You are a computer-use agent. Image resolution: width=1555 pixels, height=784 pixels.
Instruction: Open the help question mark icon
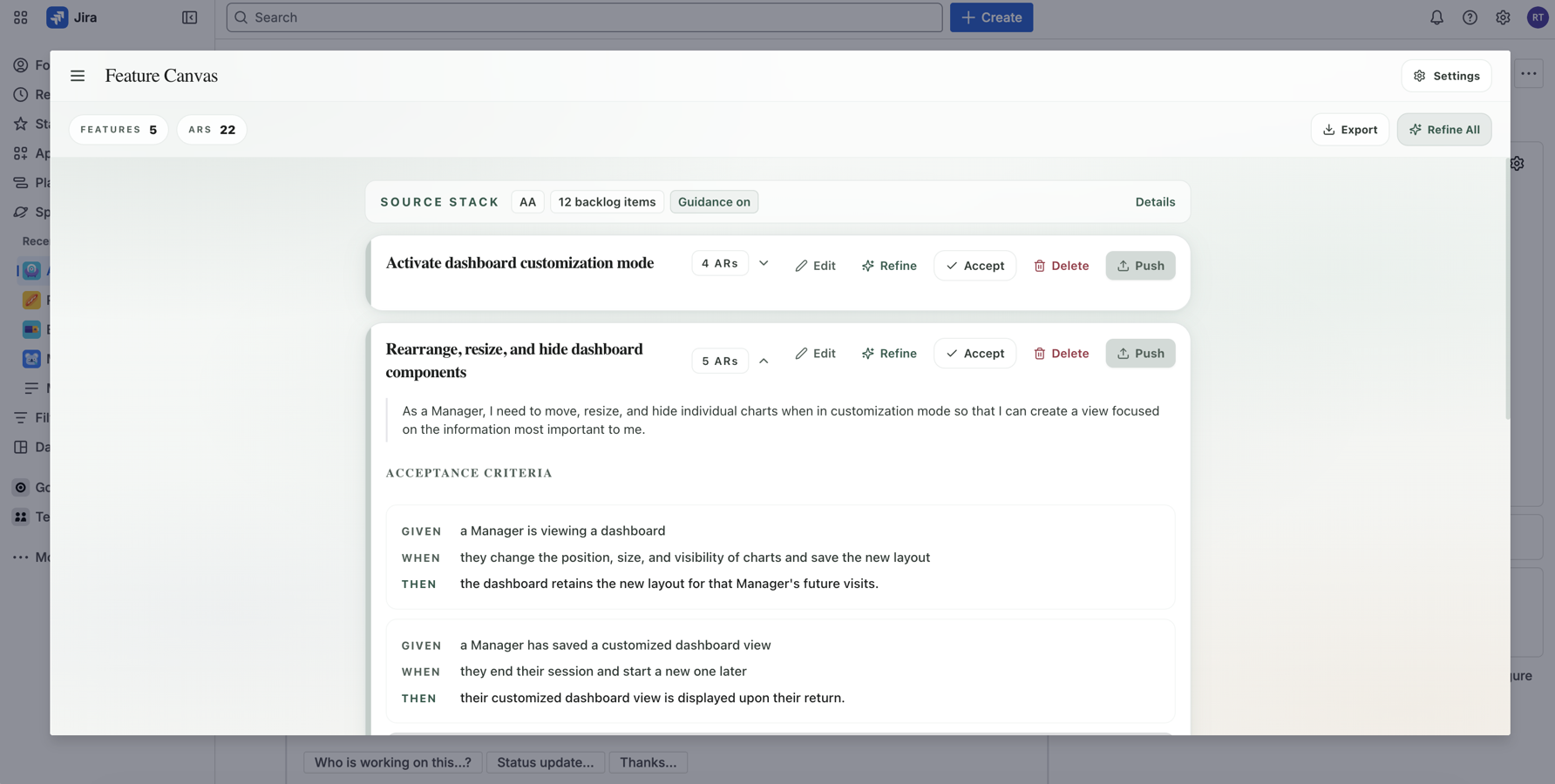1470,17
